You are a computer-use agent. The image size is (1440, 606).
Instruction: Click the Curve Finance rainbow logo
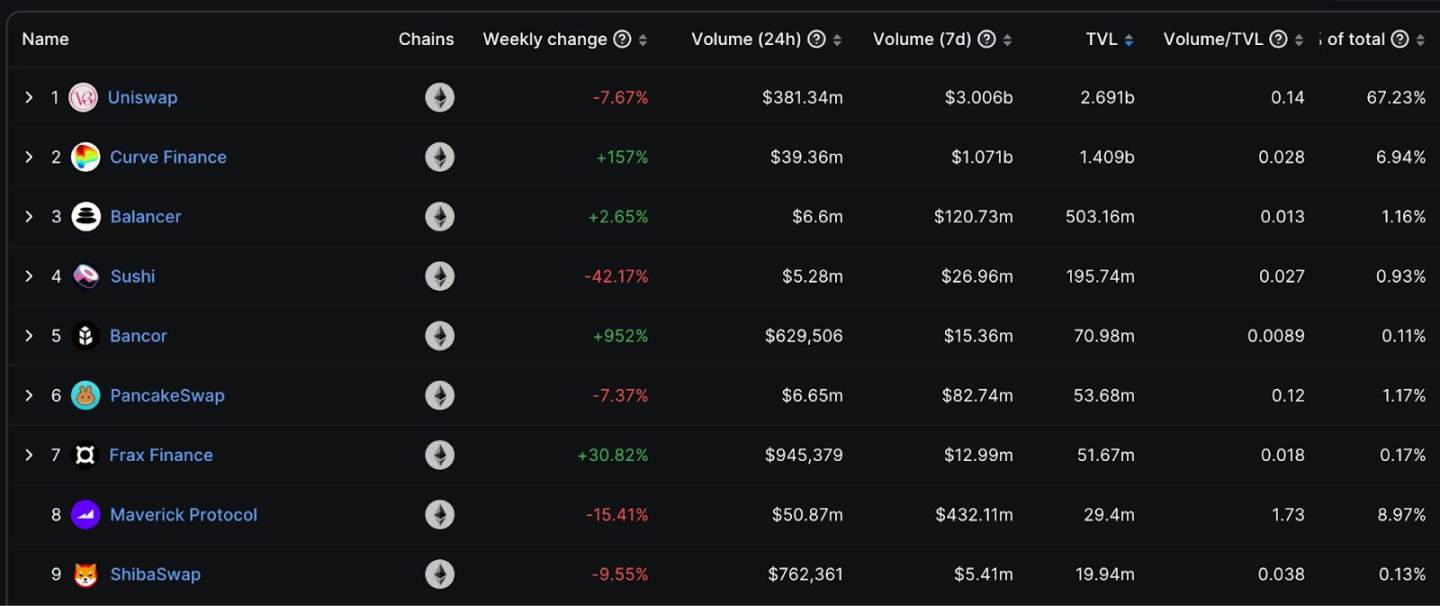point(86,157)
